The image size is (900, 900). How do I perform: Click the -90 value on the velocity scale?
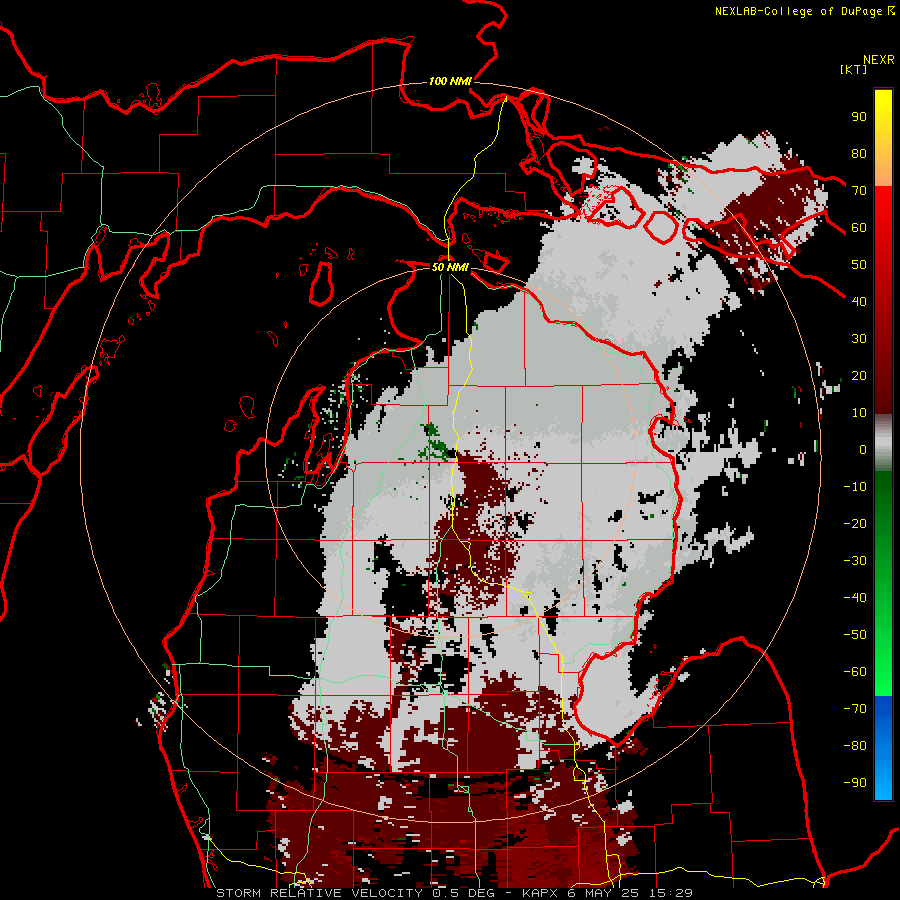click(x=855, y=783)
